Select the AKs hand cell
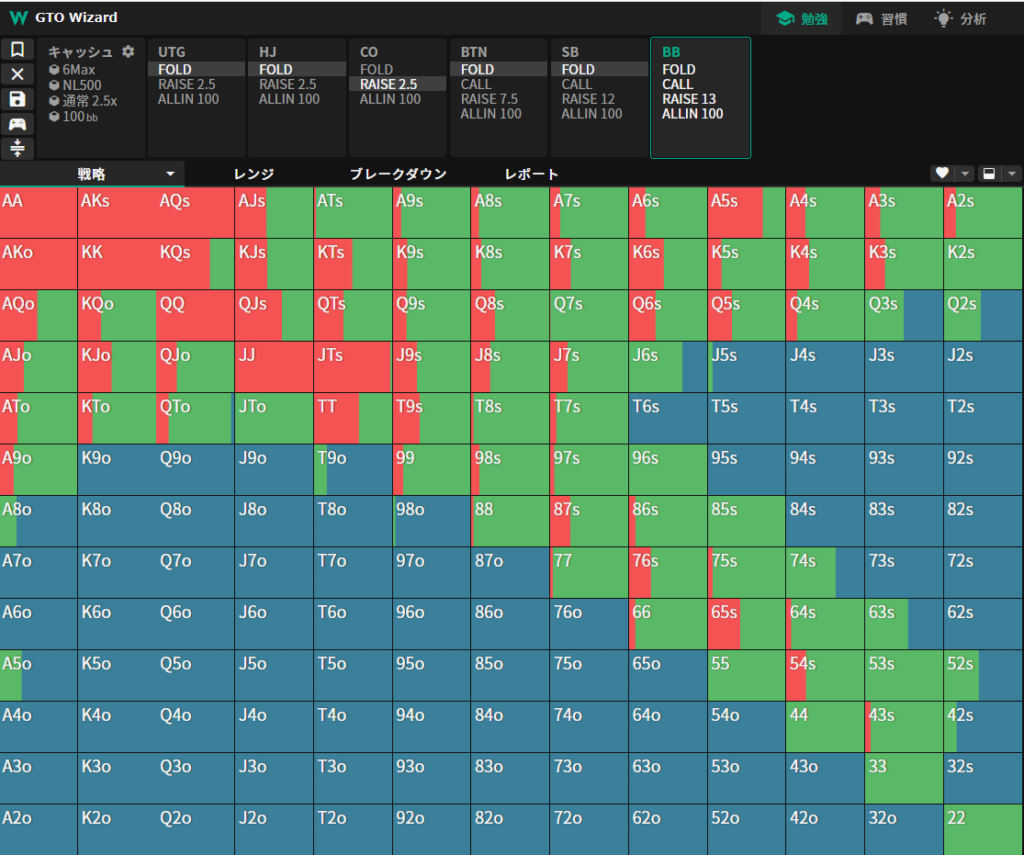 (x=117, y=212)
